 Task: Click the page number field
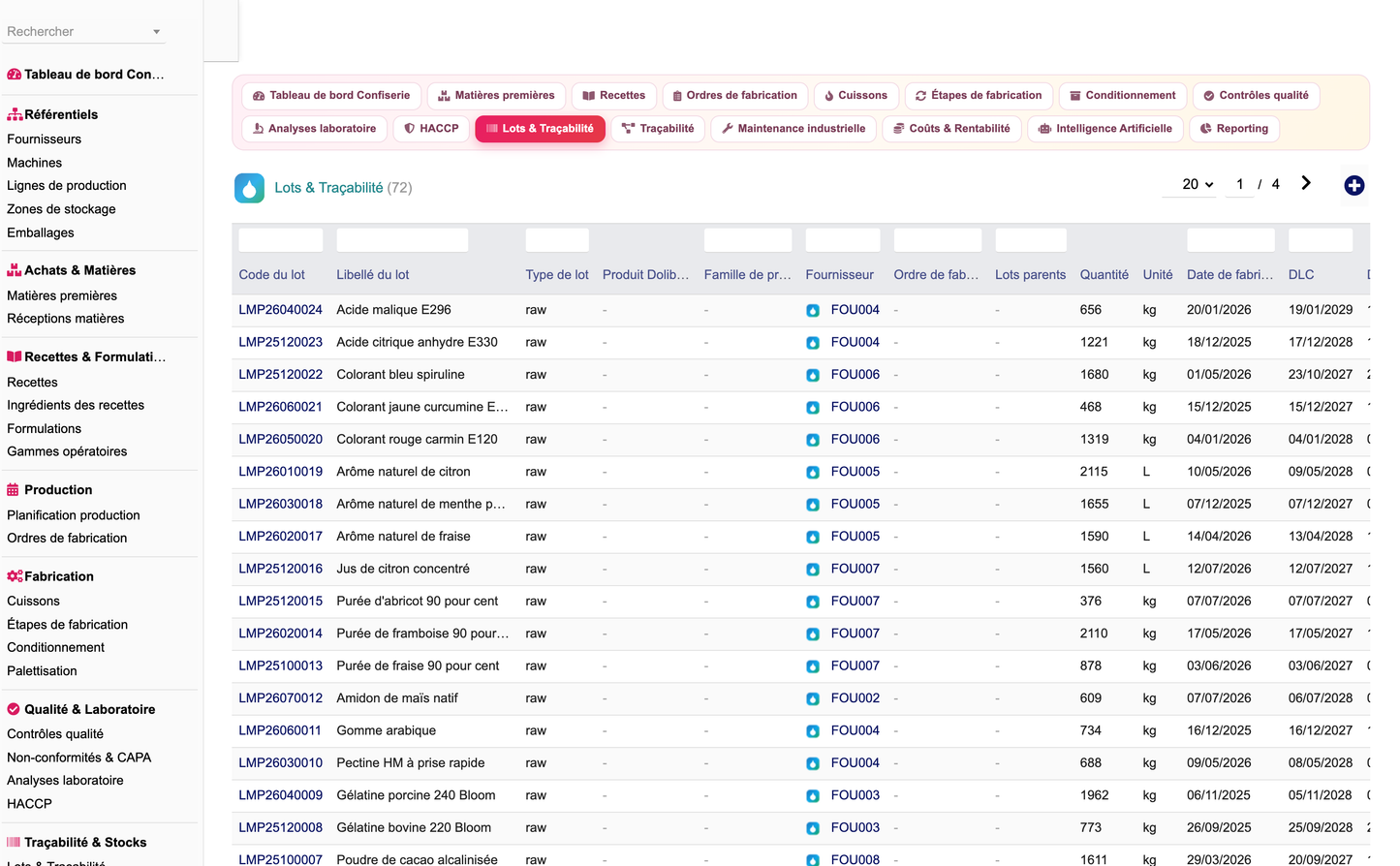pos(1239,184)
